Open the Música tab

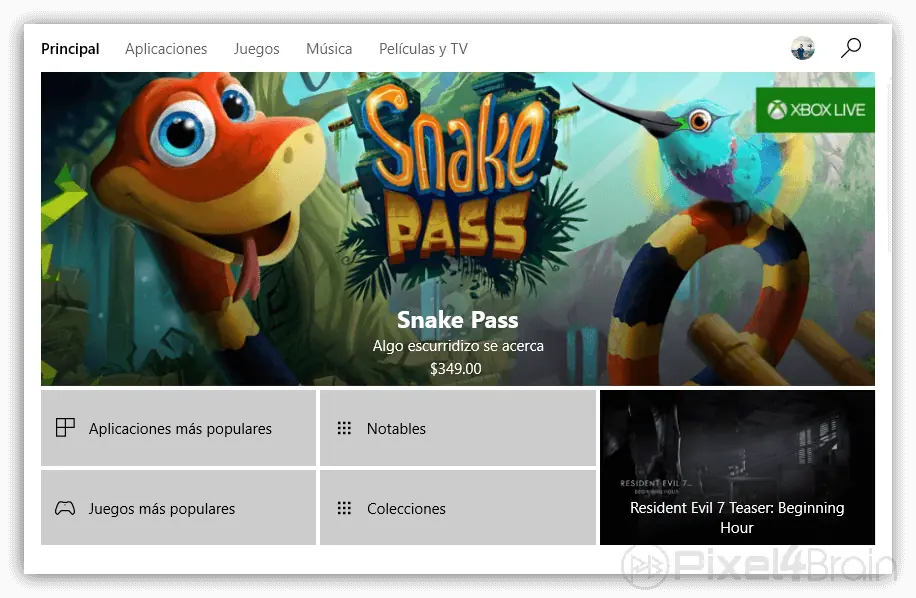tap(329, 48)
